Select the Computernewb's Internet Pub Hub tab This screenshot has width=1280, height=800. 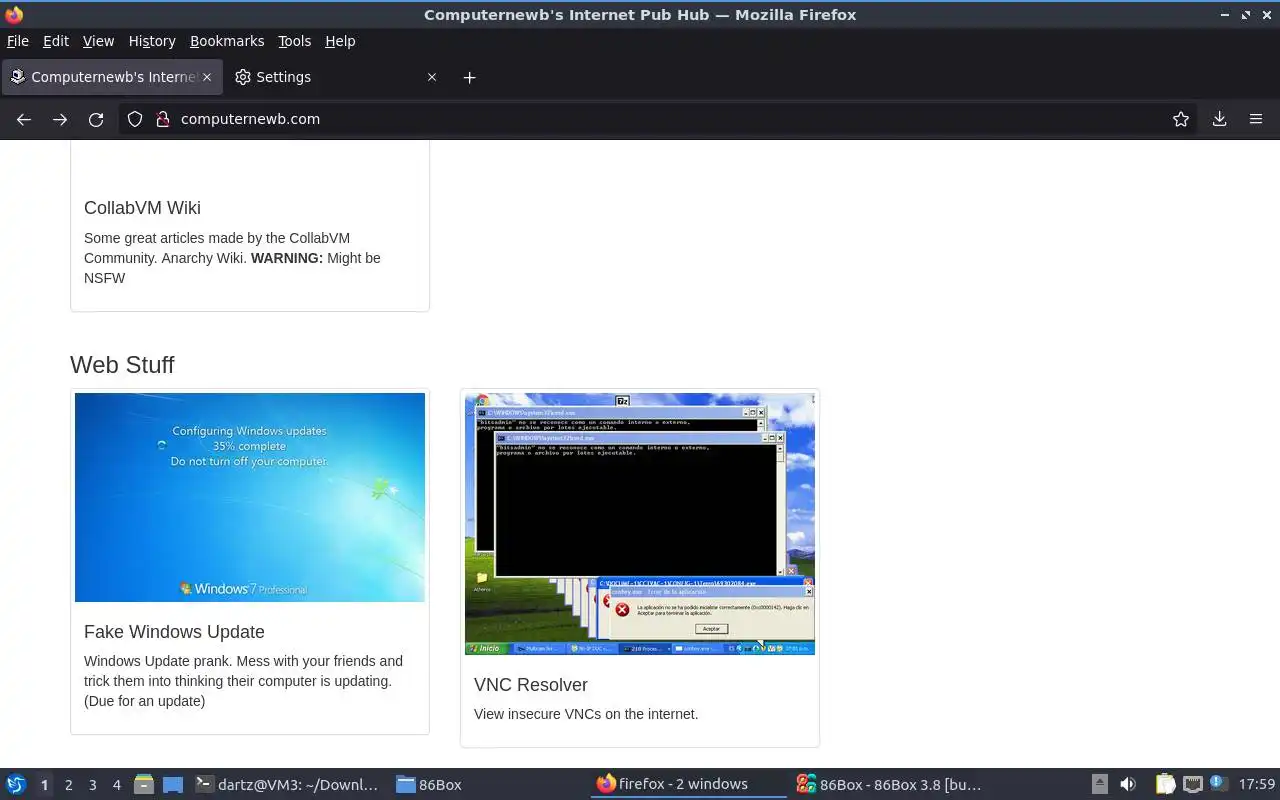pos(110,77)
